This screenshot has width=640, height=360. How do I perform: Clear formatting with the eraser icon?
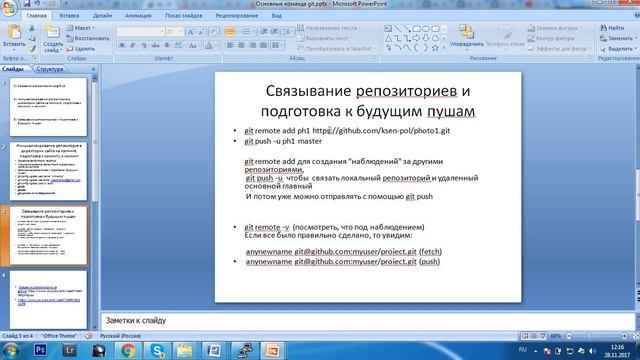214,32
